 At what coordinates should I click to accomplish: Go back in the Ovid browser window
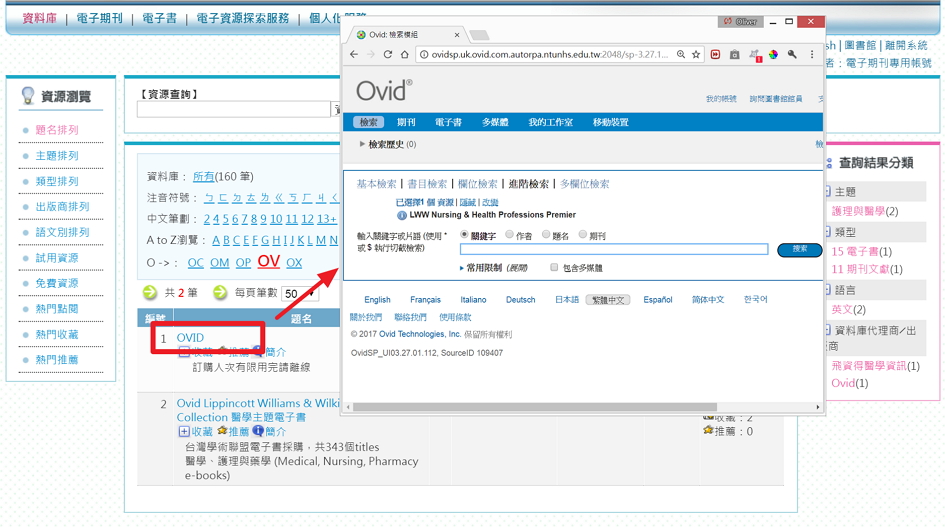coord(354,54)
